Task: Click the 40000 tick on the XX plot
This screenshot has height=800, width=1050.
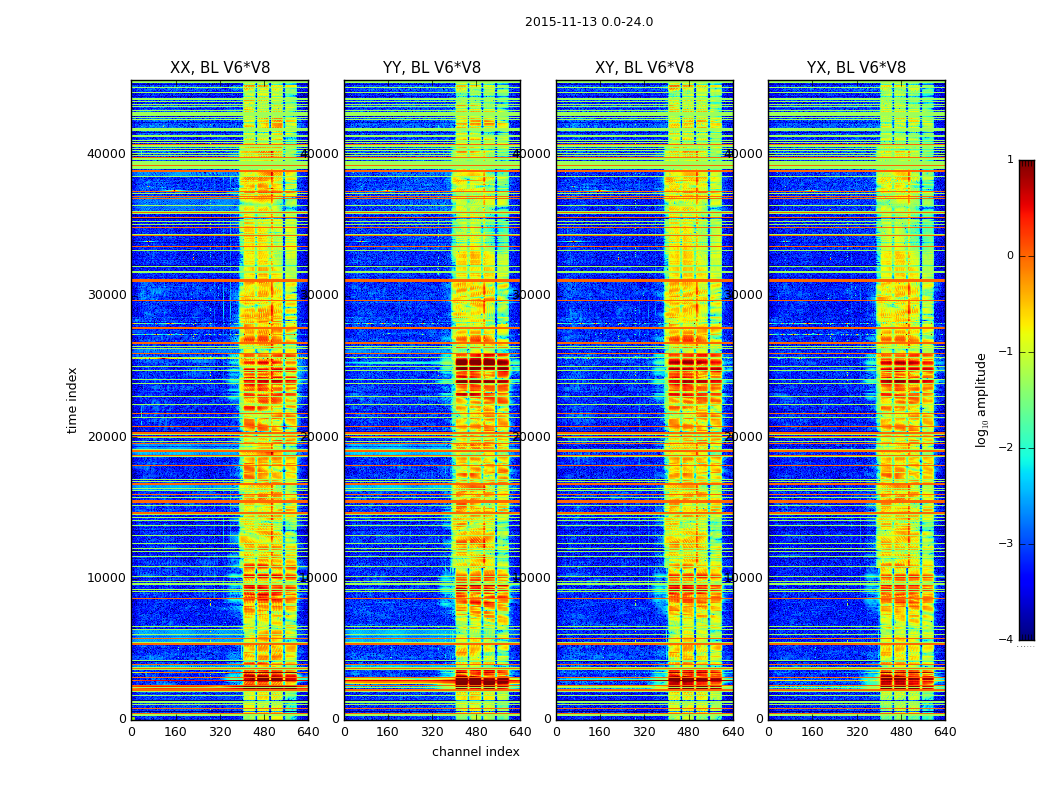Action: pos(106,153)
